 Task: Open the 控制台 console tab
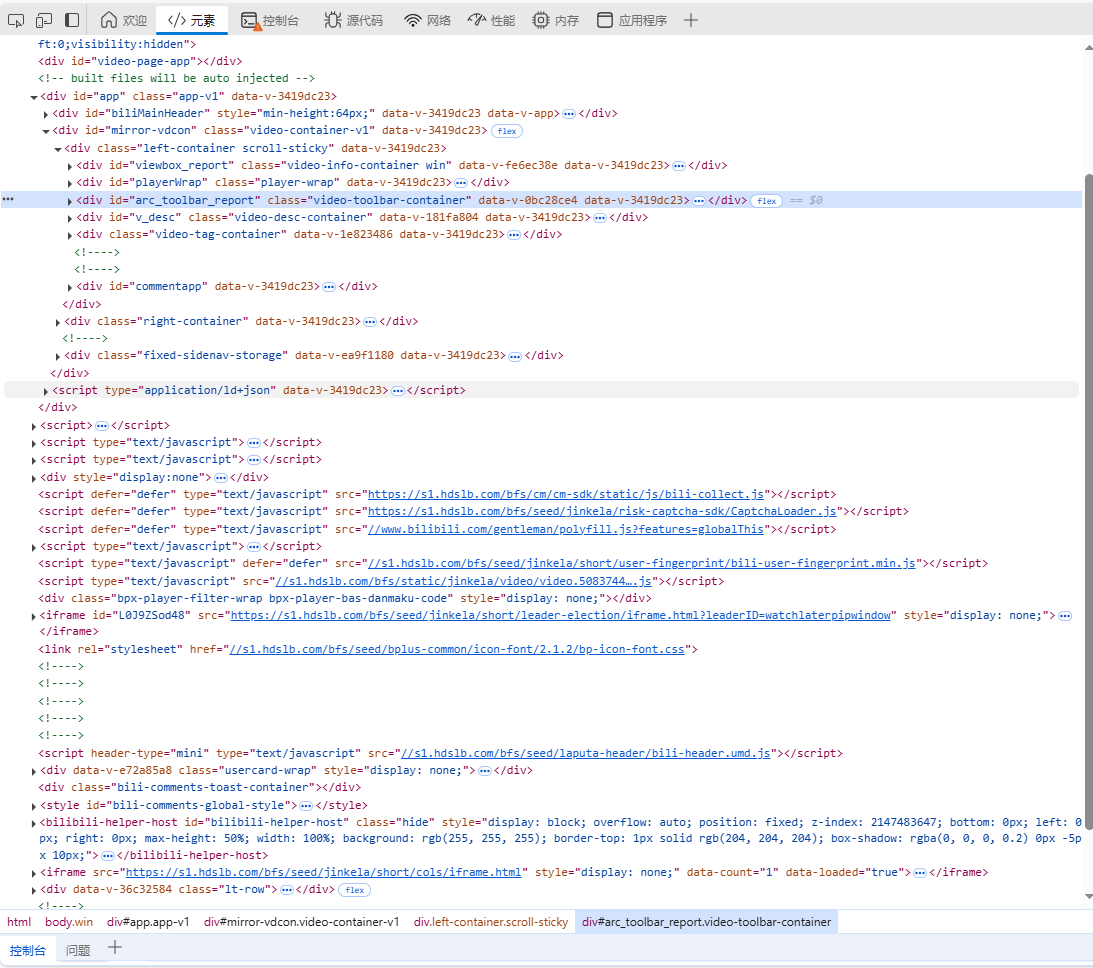270,20
